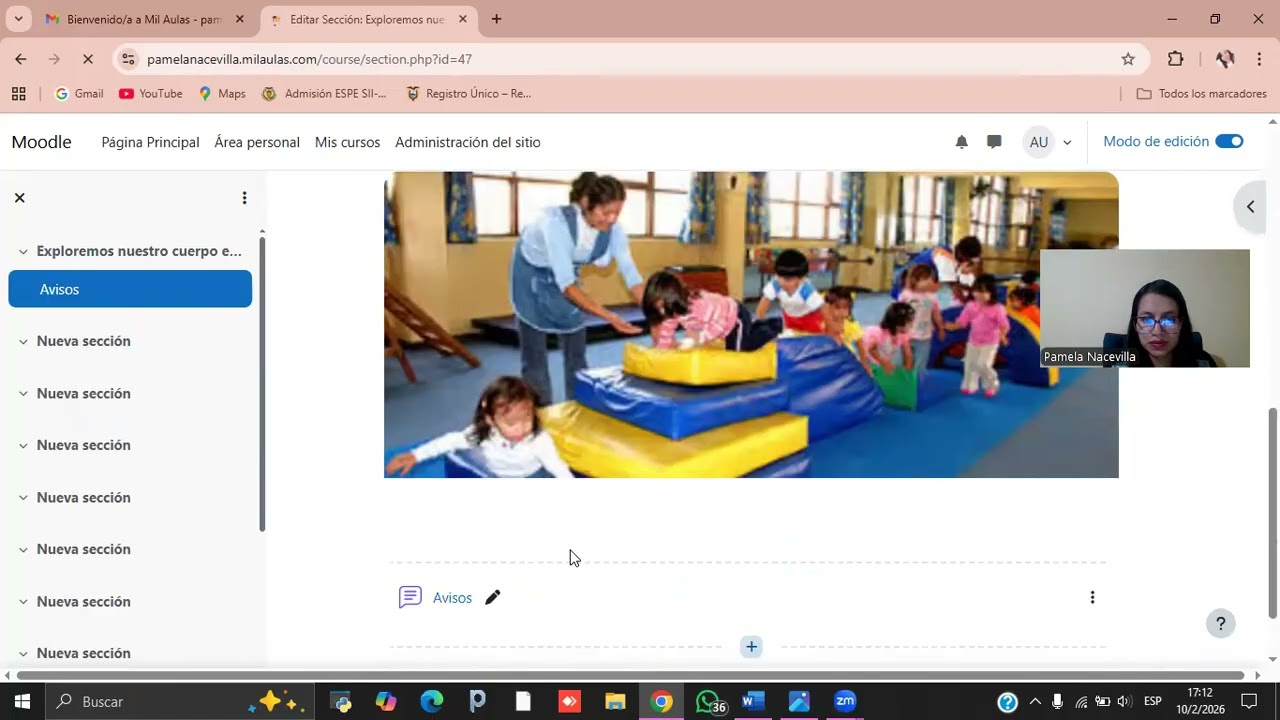
Task: Open the Avisos activity three-dot menu
Action: pos(1092,597)
